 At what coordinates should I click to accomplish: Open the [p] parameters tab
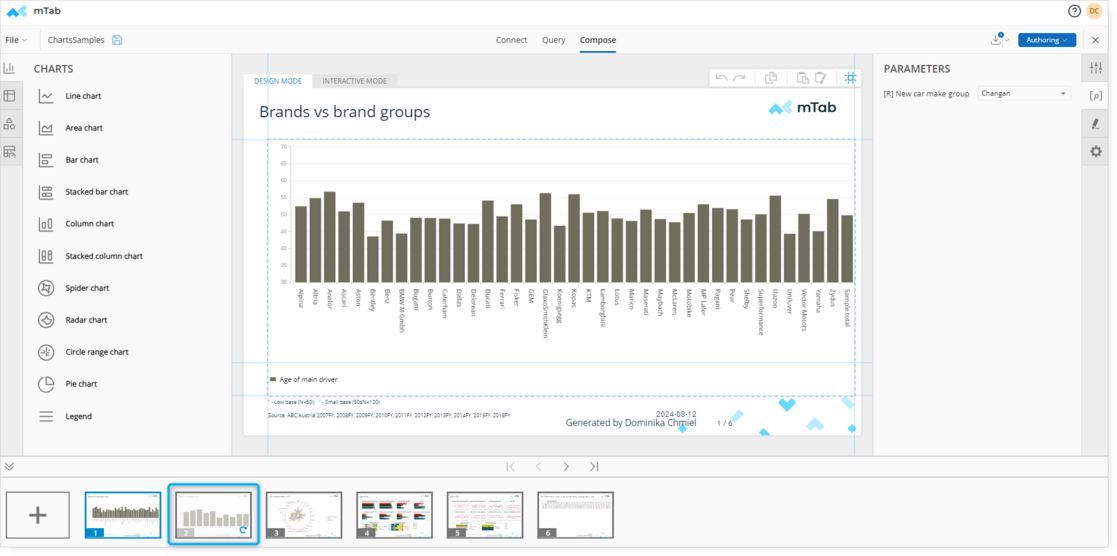point(1096,96)
